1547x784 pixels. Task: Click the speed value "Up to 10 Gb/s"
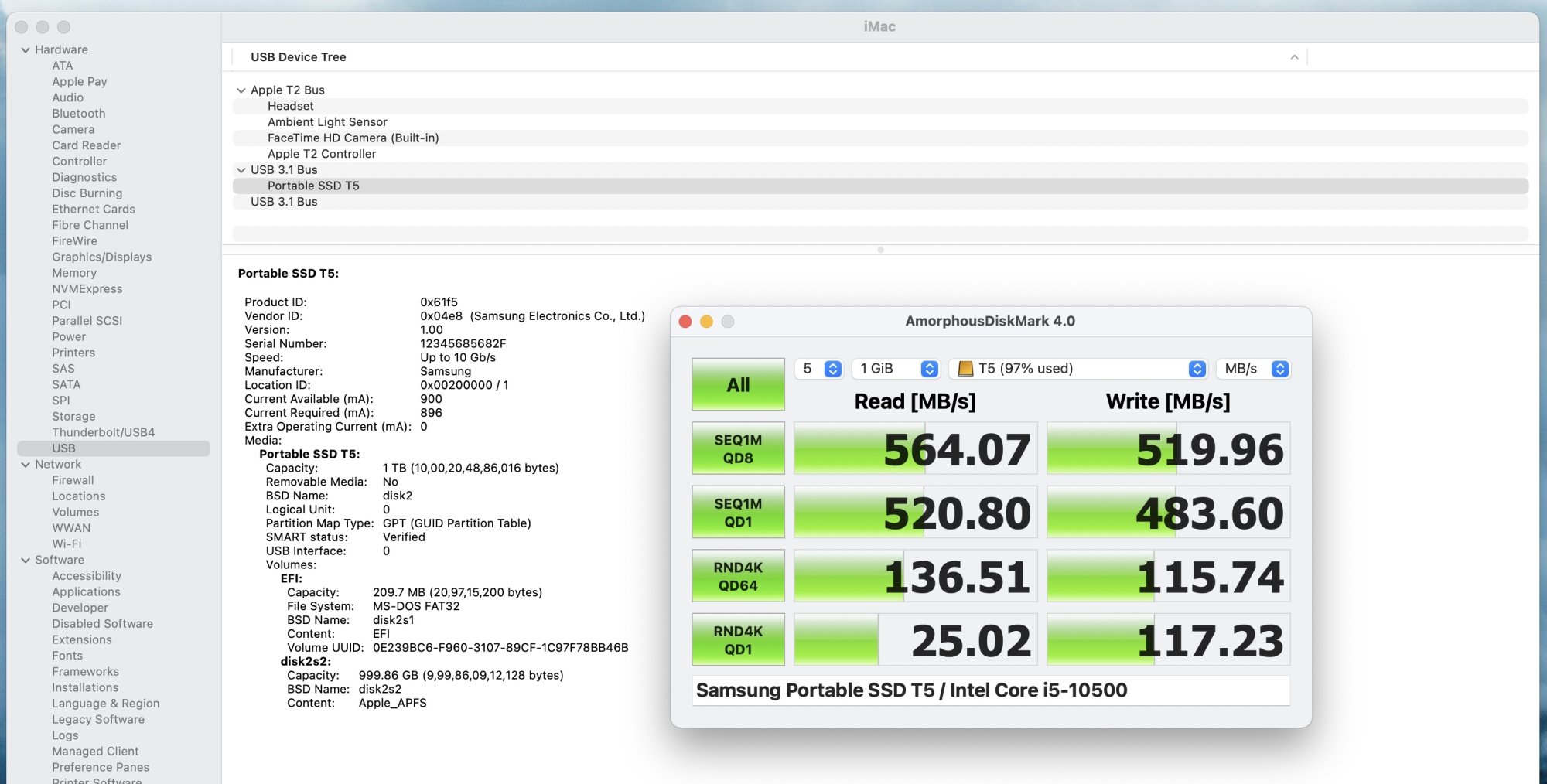458,358
